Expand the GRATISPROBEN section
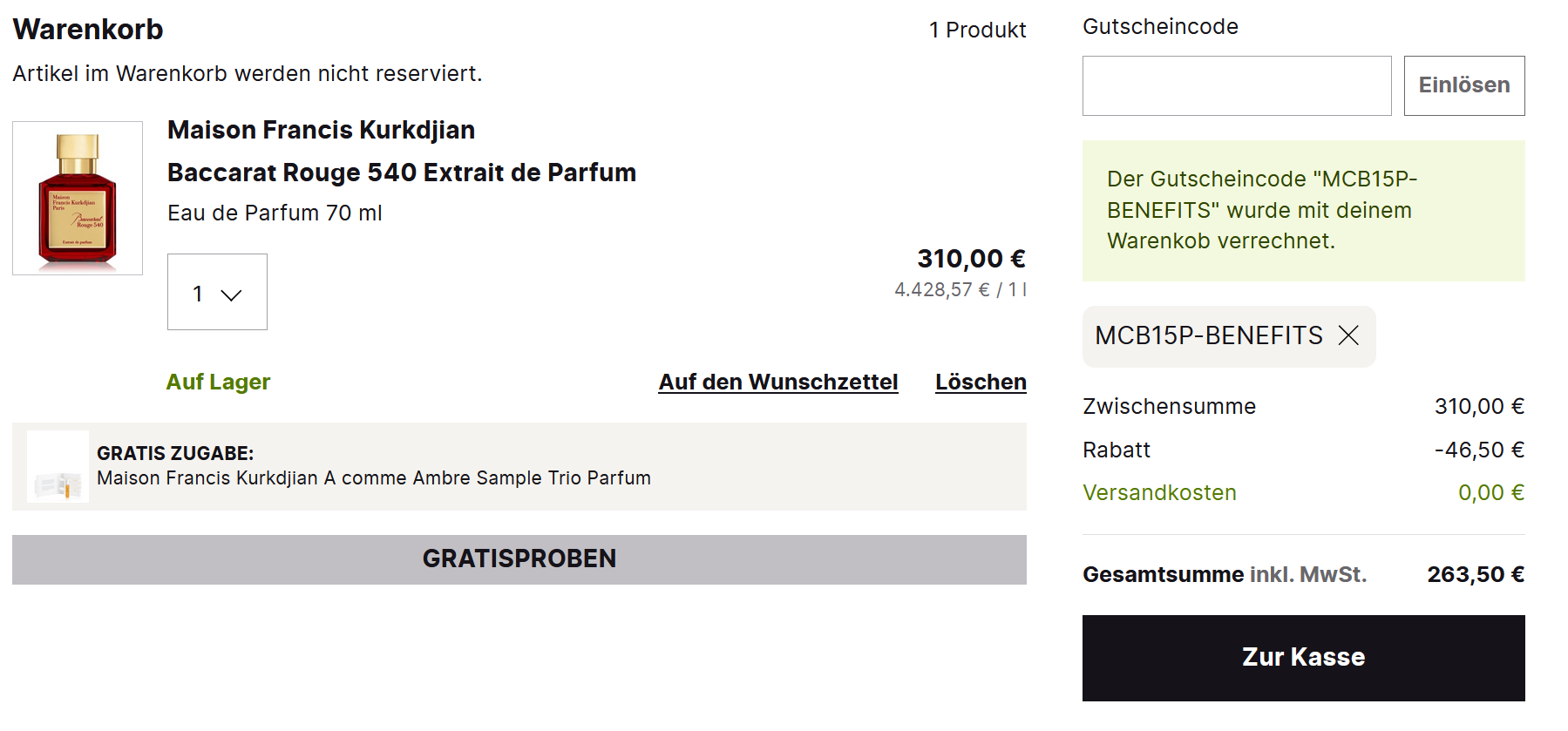Image resolution: width=1568 pixels, height=731 pixels. click(x=519, y=559)
